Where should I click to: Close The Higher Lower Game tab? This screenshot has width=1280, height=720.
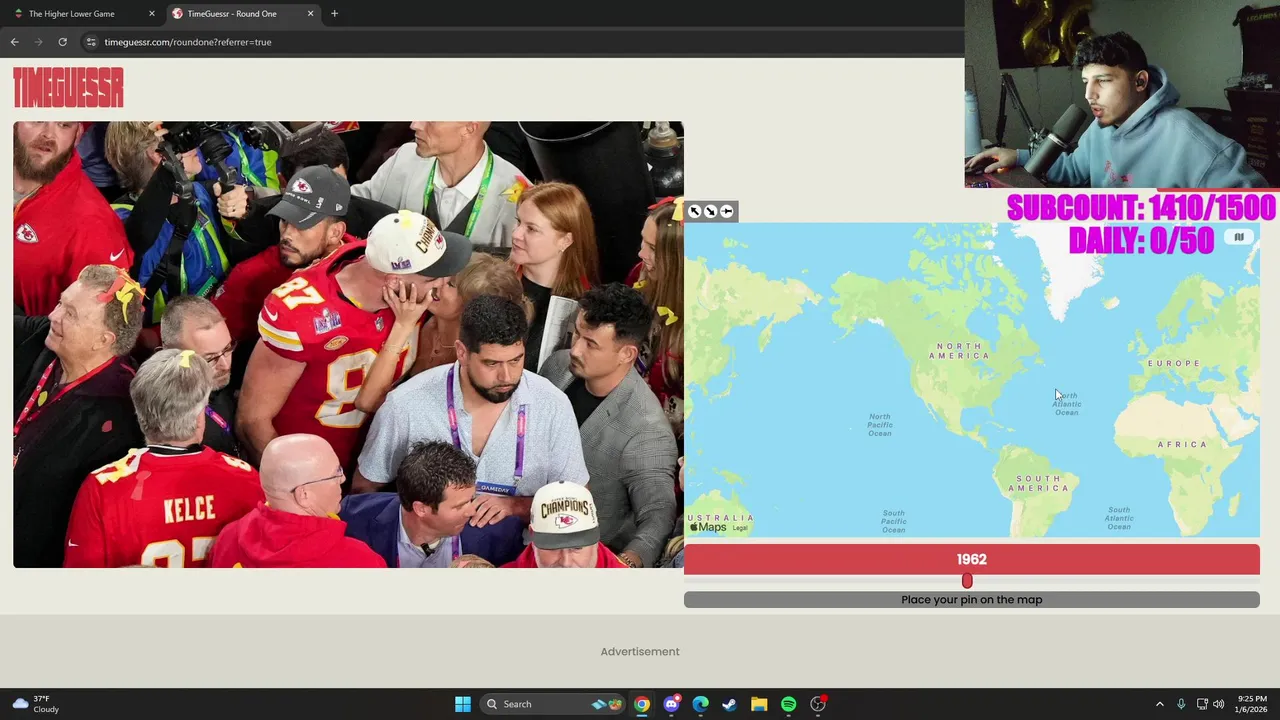pos(152,14)
